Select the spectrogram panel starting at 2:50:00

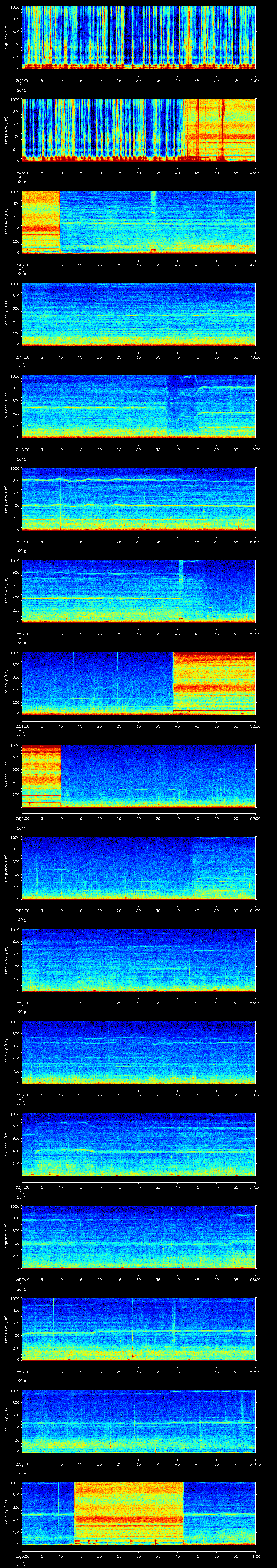click(139, 591)
